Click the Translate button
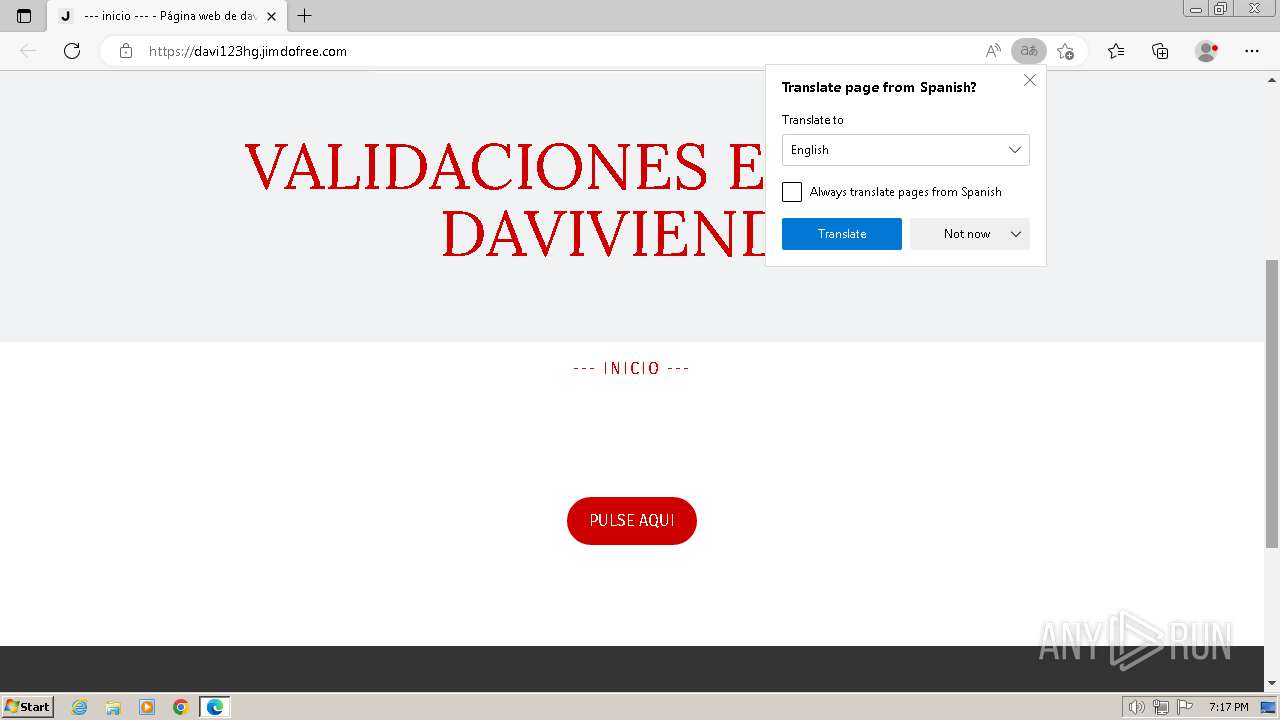The image size is (1280, 720). pos(842,234)
